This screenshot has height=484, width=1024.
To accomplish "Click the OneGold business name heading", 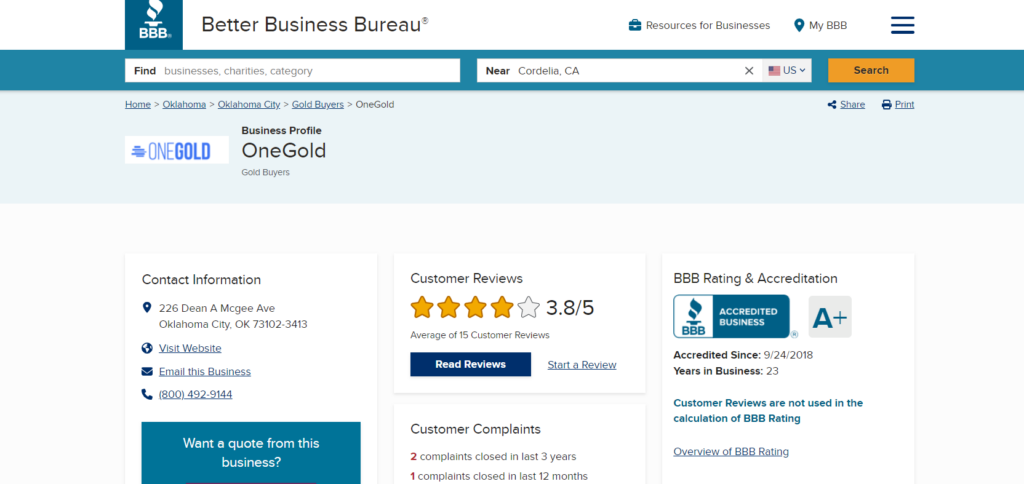I will (x=283, y=151).
